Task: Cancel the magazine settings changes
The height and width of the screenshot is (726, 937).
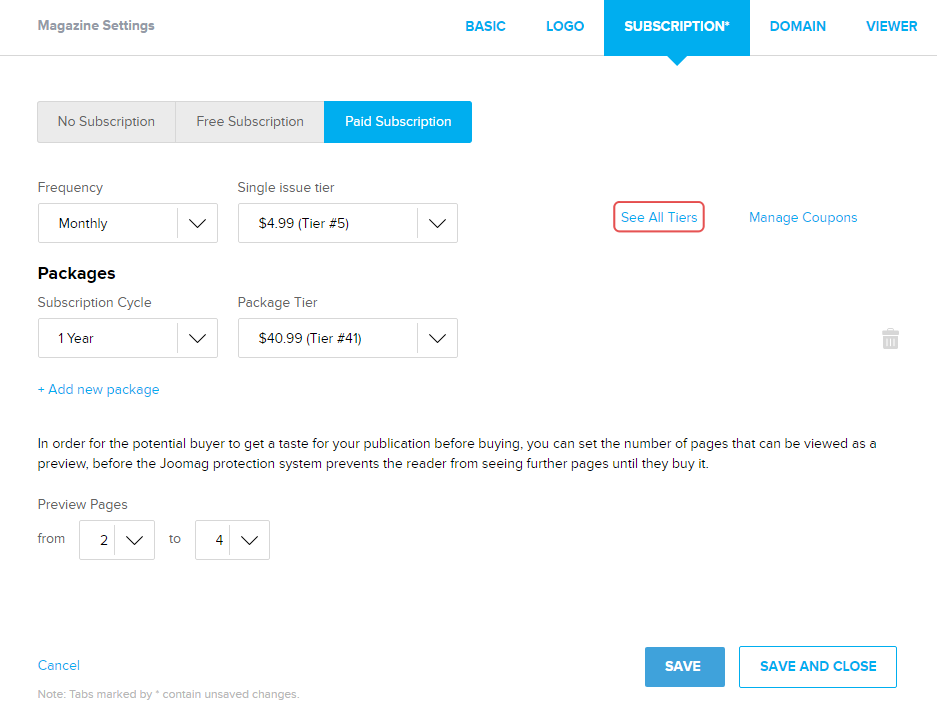Action: click(x=59, y=666)
